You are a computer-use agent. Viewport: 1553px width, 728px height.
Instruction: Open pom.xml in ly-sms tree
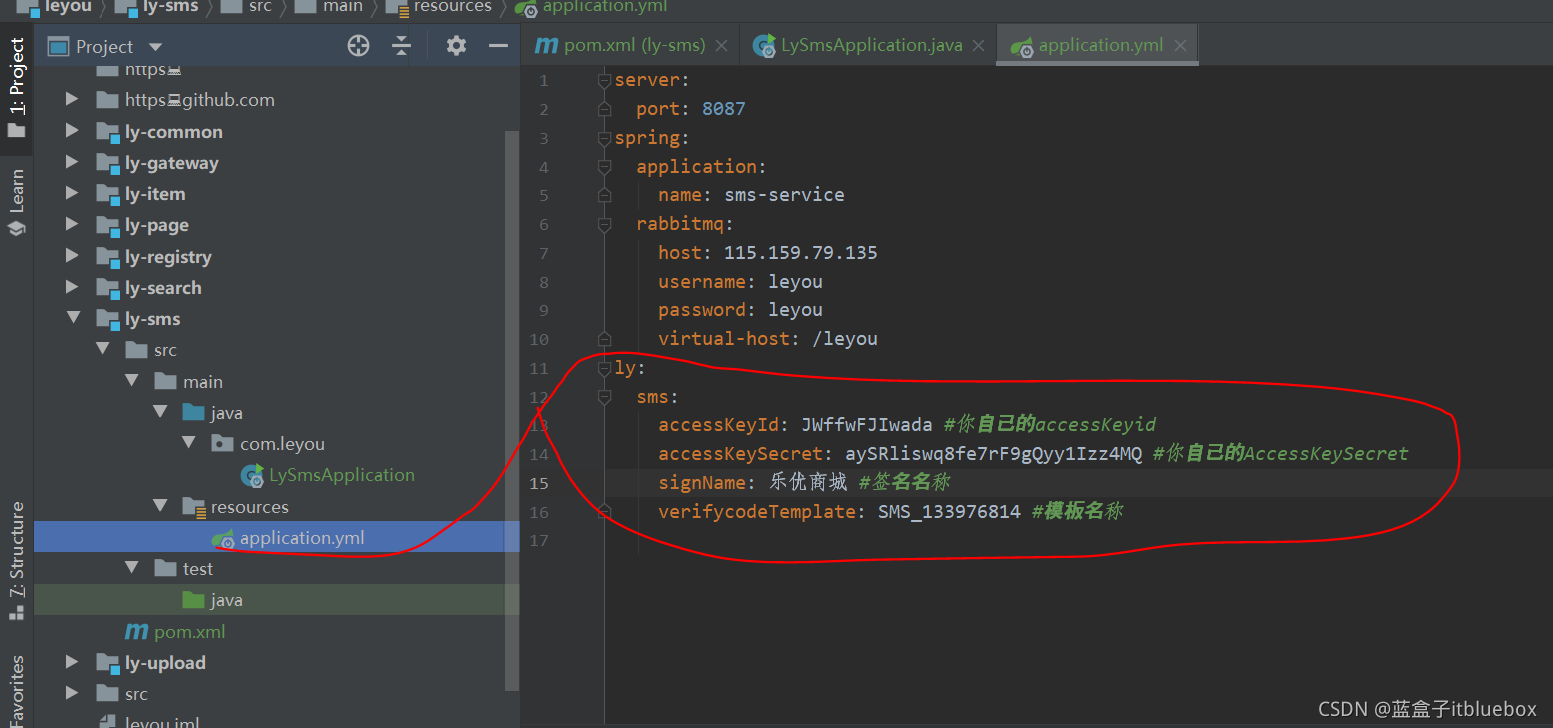[189, 632]
